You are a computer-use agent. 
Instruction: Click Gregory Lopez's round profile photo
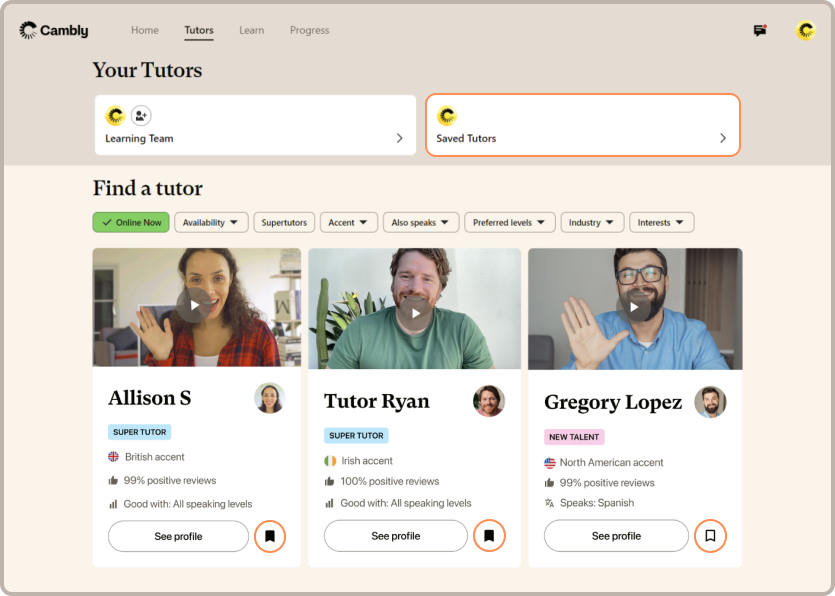click(710, 402)
